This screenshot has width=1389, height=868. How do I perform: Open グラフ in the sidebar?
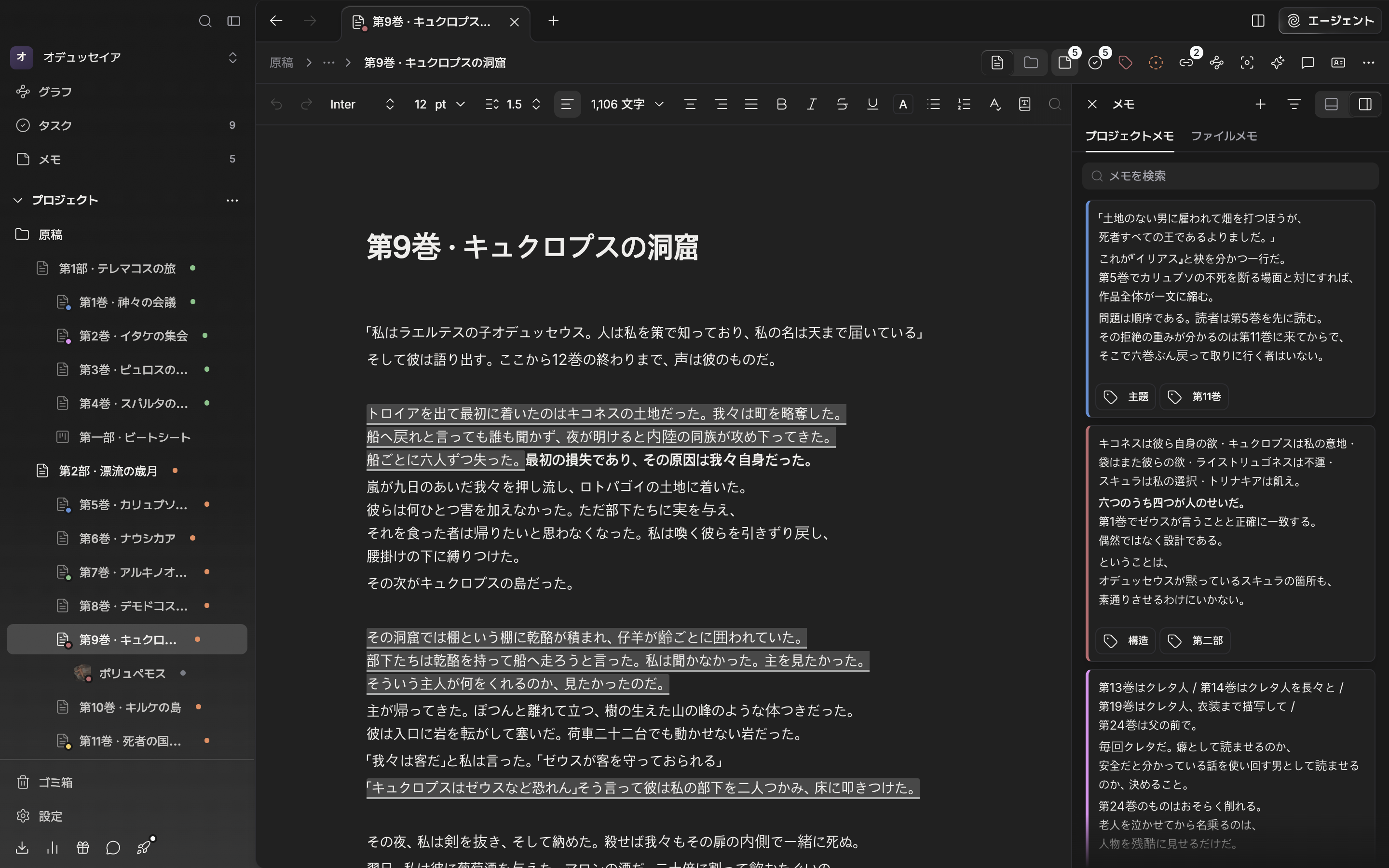[127, 92]
